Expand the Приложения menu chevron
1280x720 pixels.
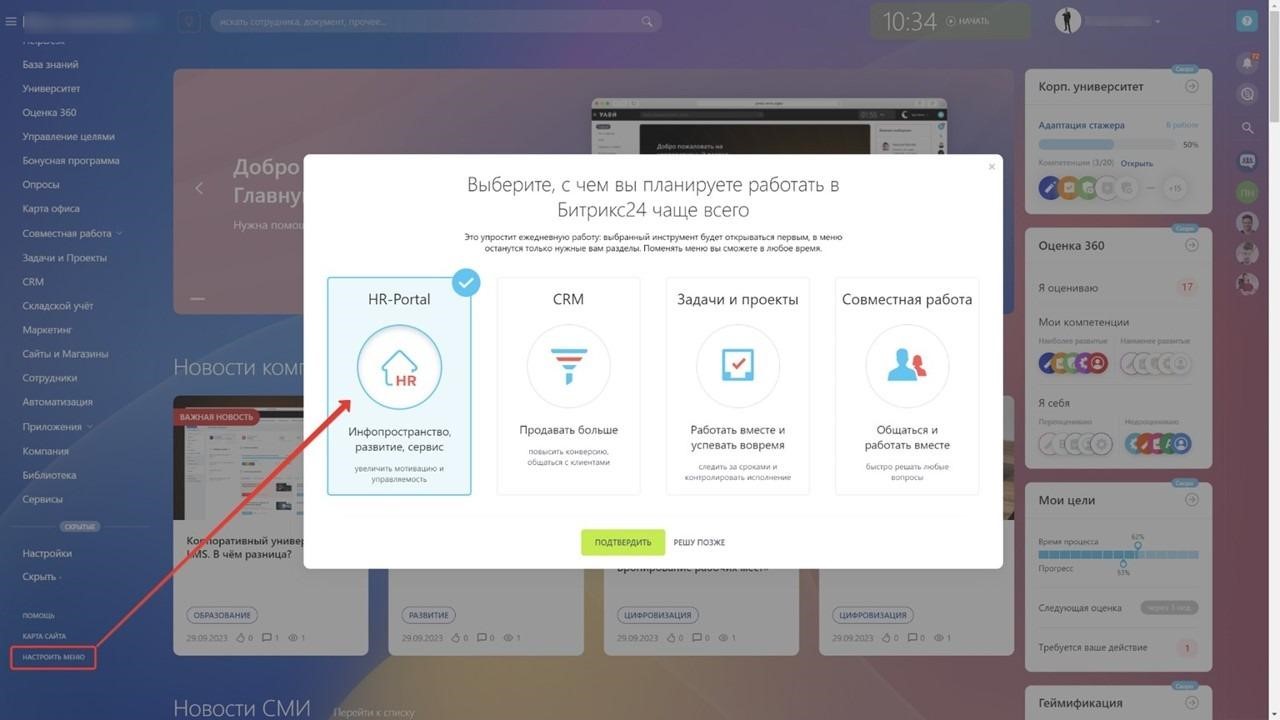click(90, 426)
